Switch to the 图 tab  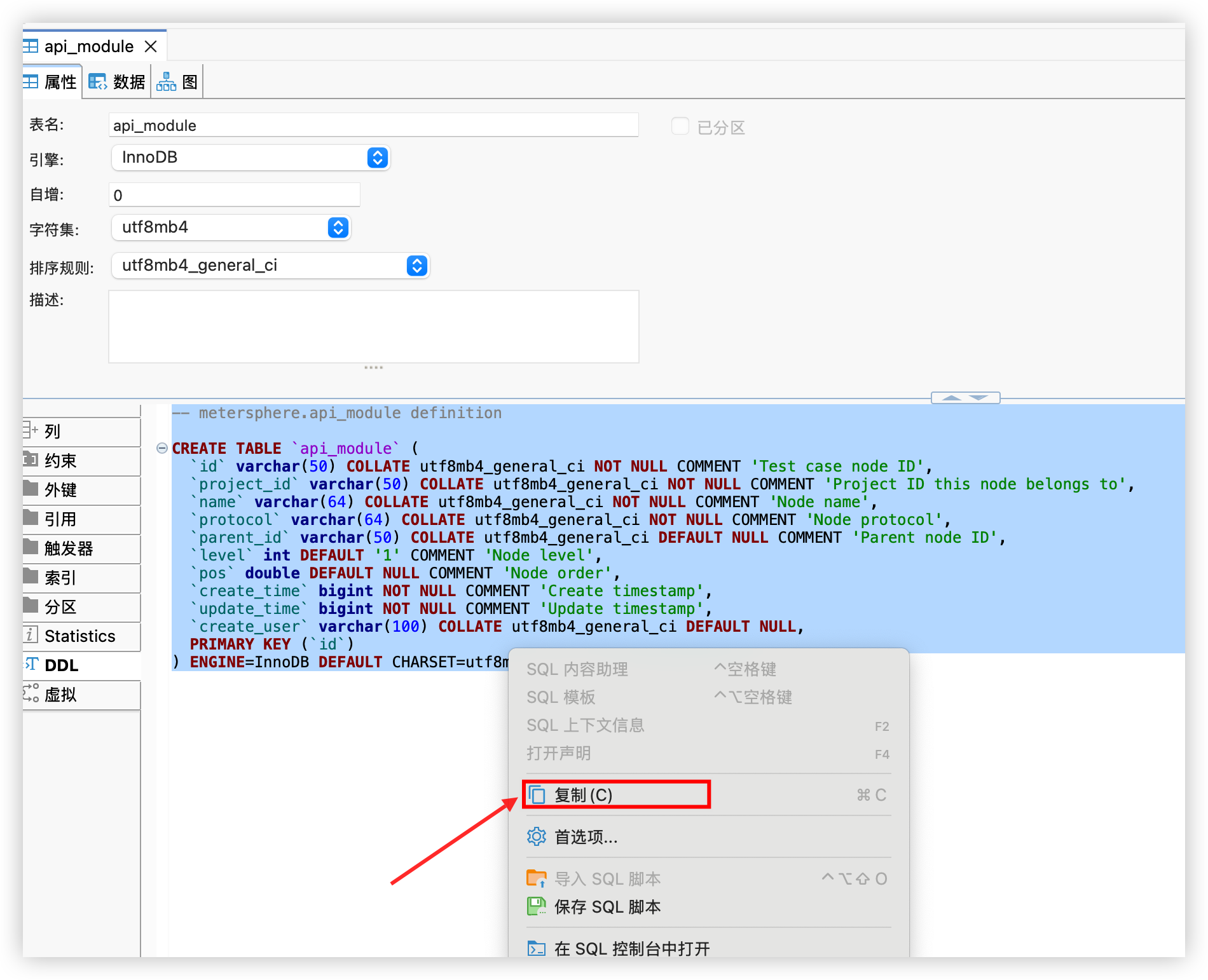[177, 81]
